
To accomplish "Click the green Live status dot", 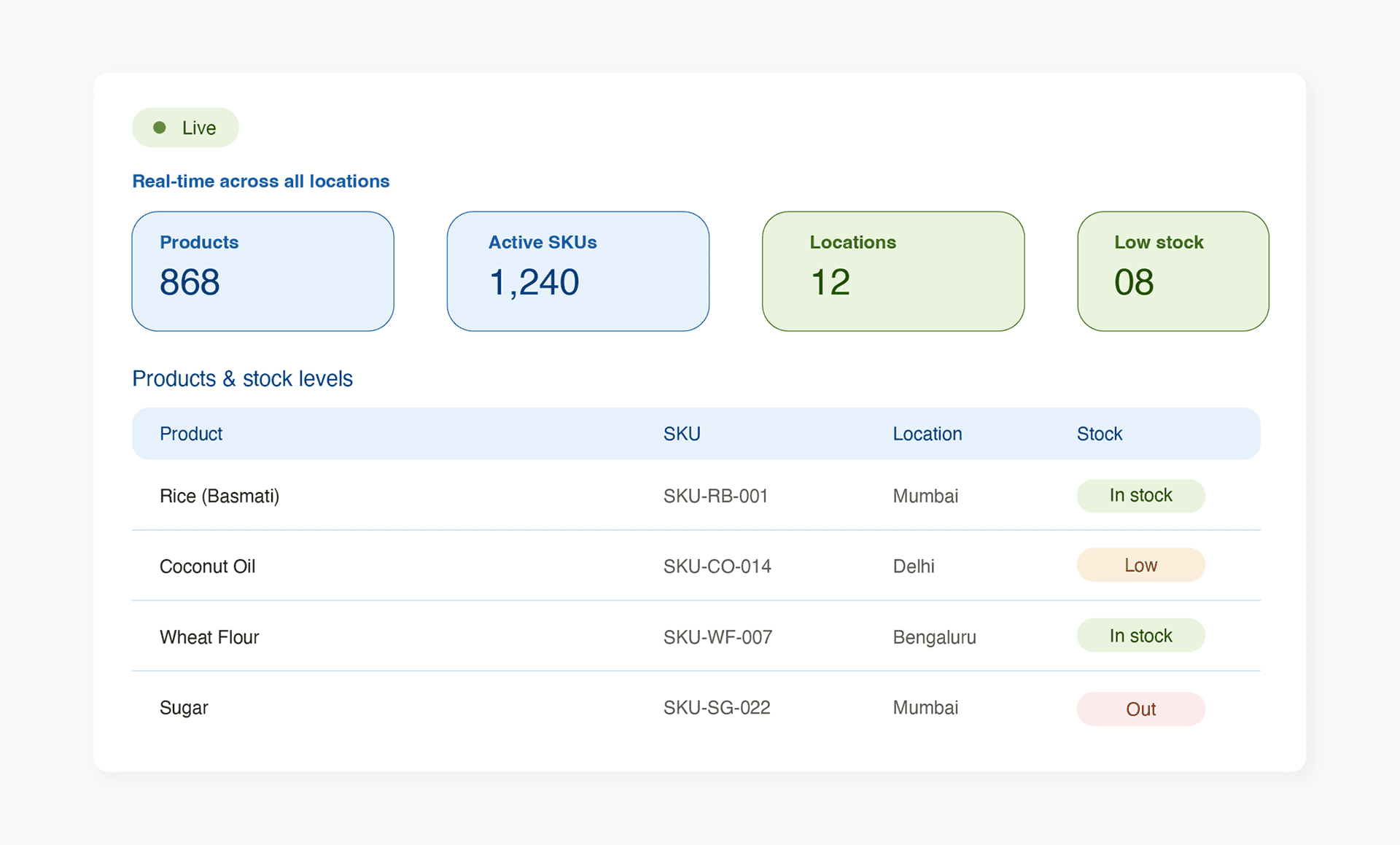I will [x=160, y=128].
